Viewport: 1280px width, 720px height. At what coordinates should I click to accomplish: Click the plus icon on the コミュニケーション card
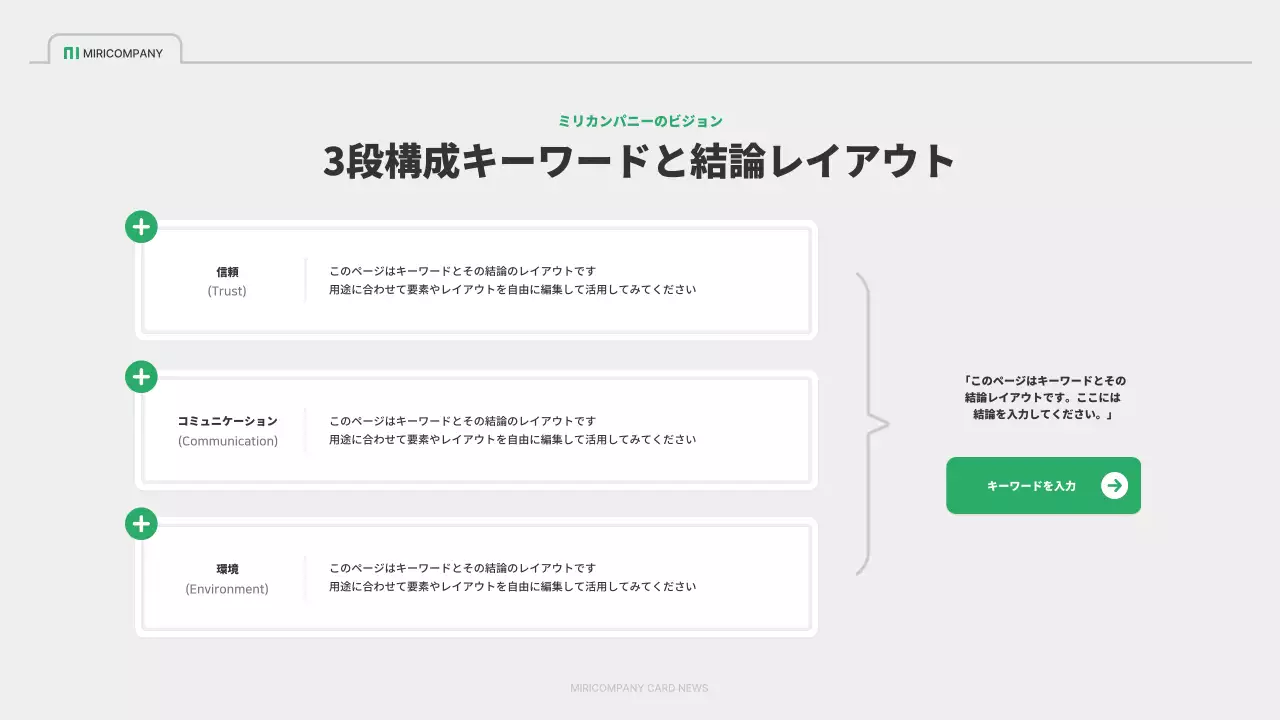pos(140,376)
